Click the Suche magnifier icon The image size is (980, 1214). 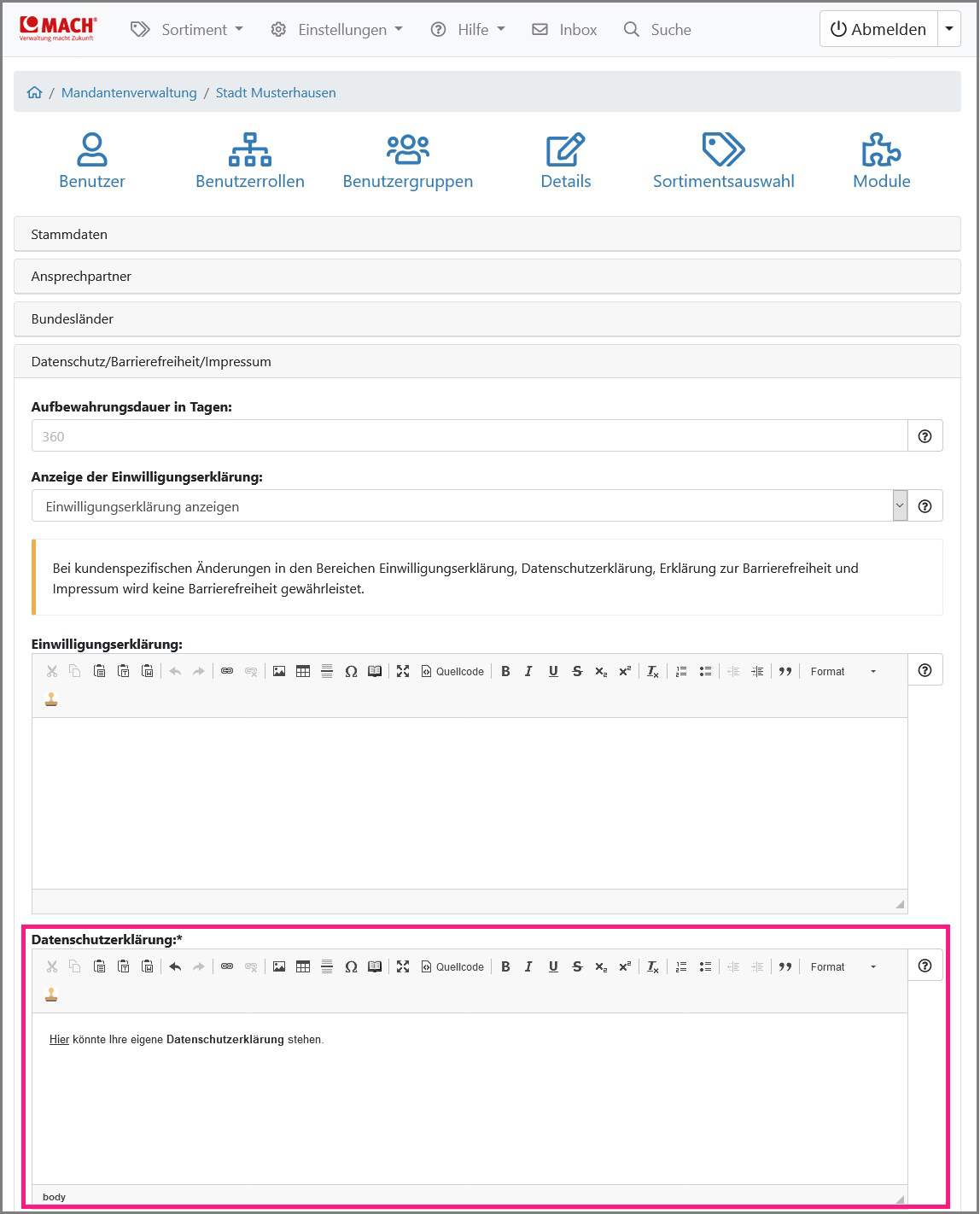pyautogui.click(x=632, y=29)
